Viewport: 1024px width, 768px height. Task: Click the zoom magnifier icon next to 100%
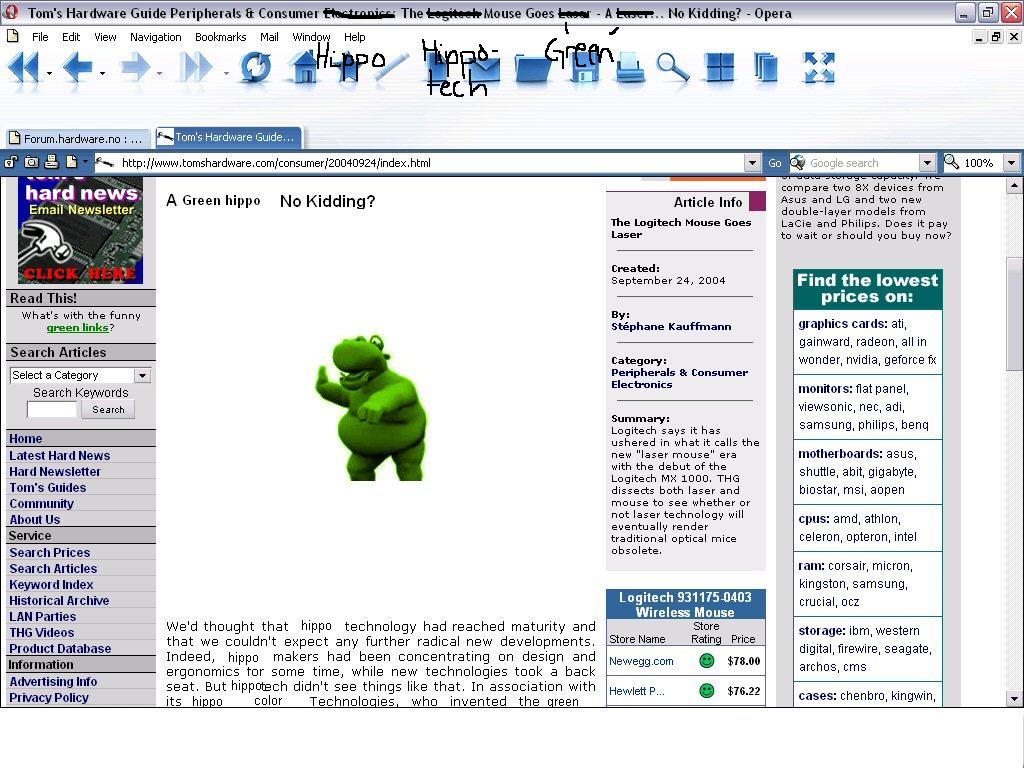(952, 162)
